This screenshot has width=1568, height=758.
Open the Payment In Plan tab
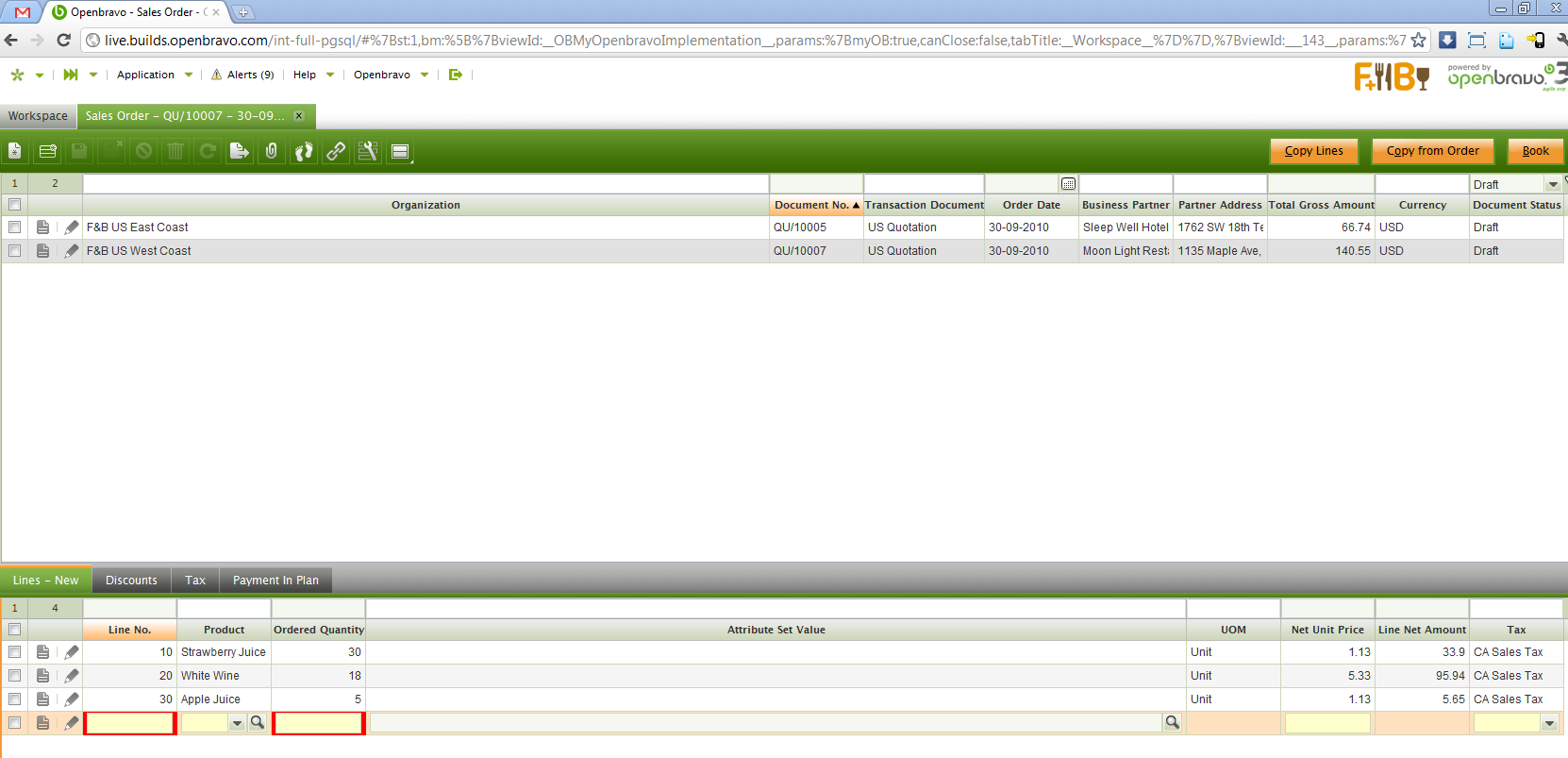275,581
